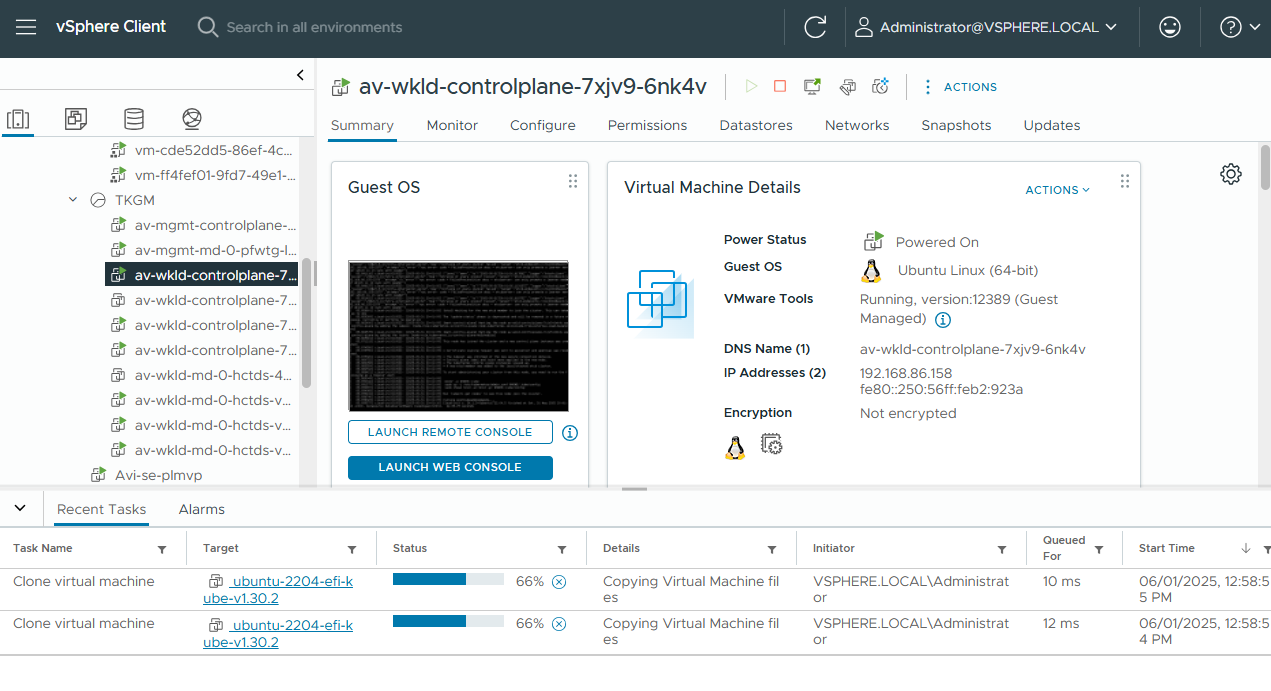Sort tasks by Start Time arrow
1271x691 pixels.
coord(1246,548)
